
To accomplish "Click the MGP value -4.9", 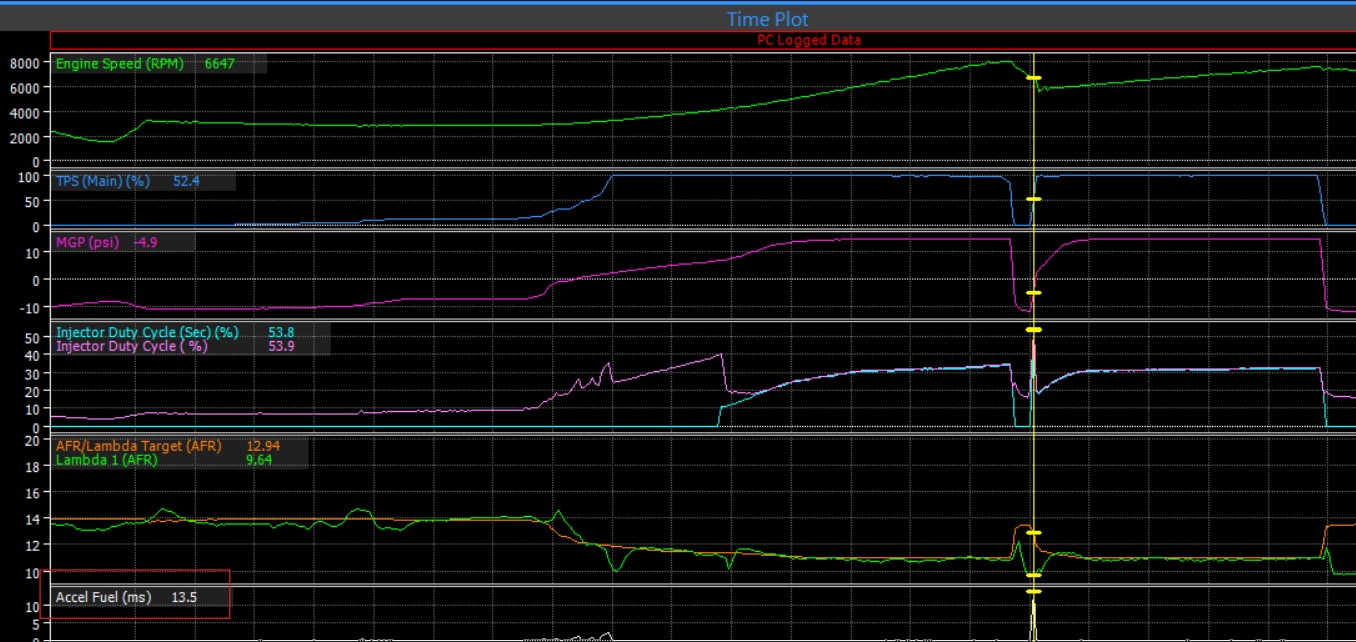I will click(147, 242).
